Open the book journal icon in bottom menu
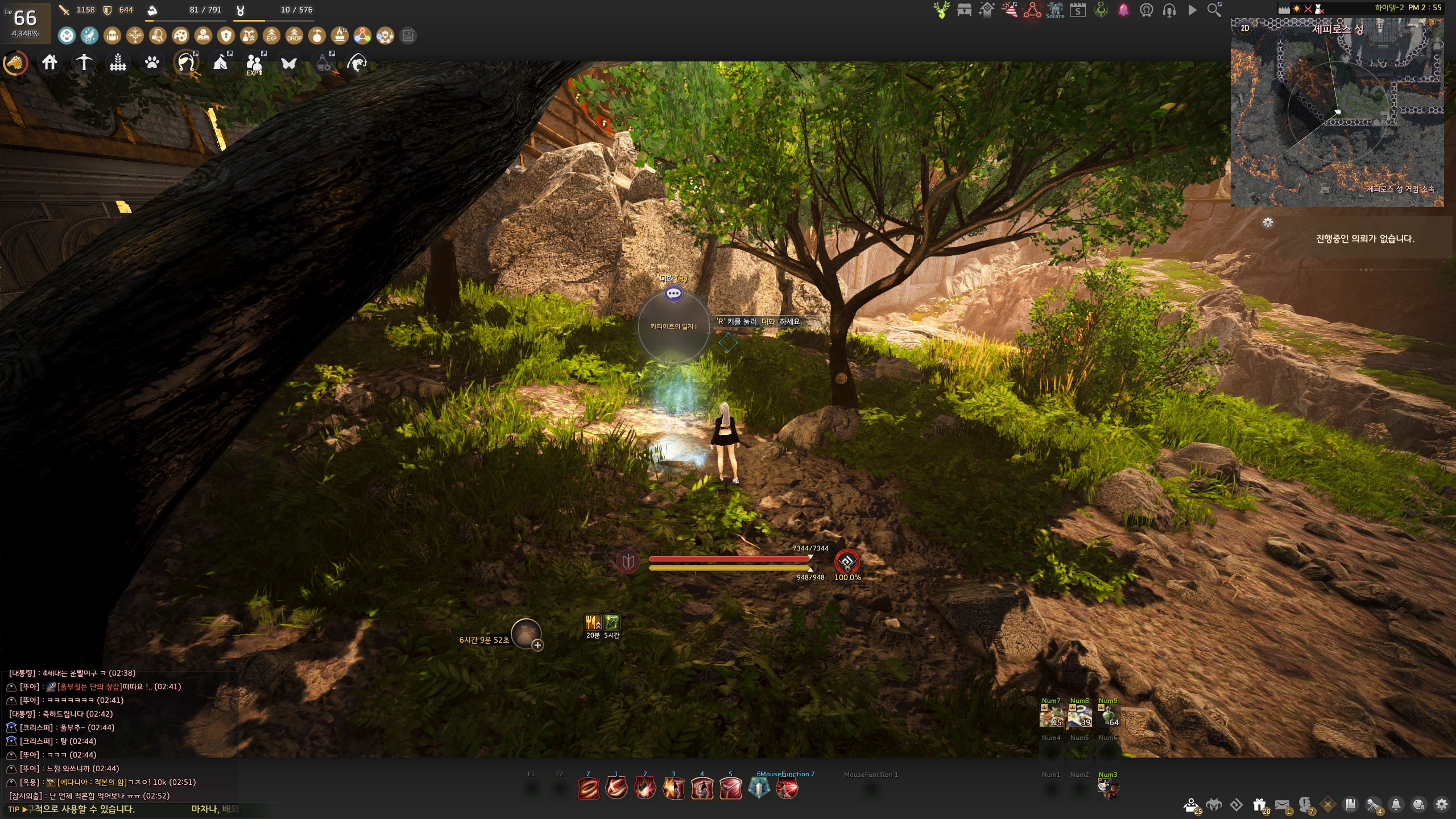 1351,804
